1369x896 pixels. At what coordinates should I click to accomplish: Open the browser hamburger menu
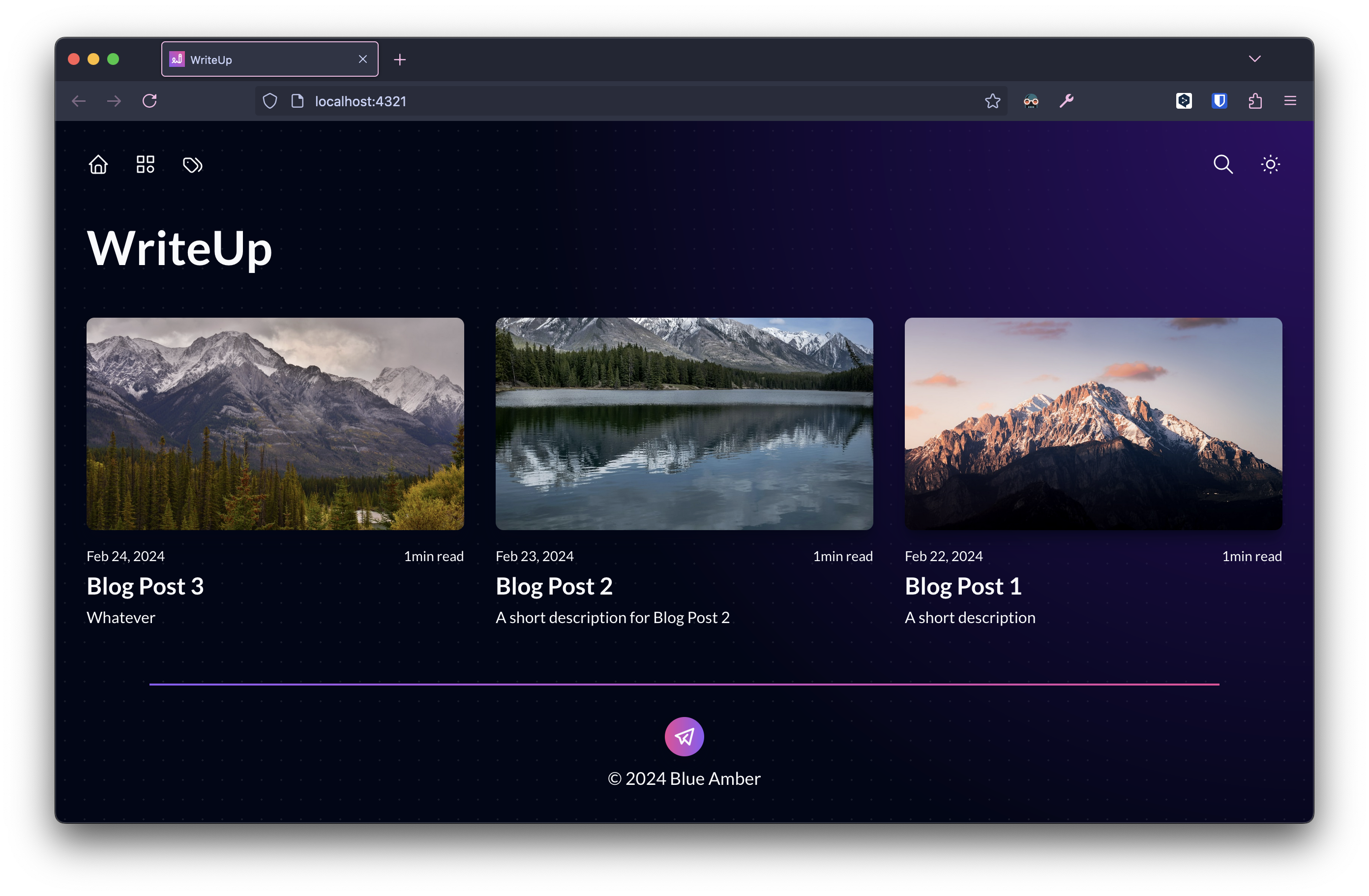[x=1290, y=101]
